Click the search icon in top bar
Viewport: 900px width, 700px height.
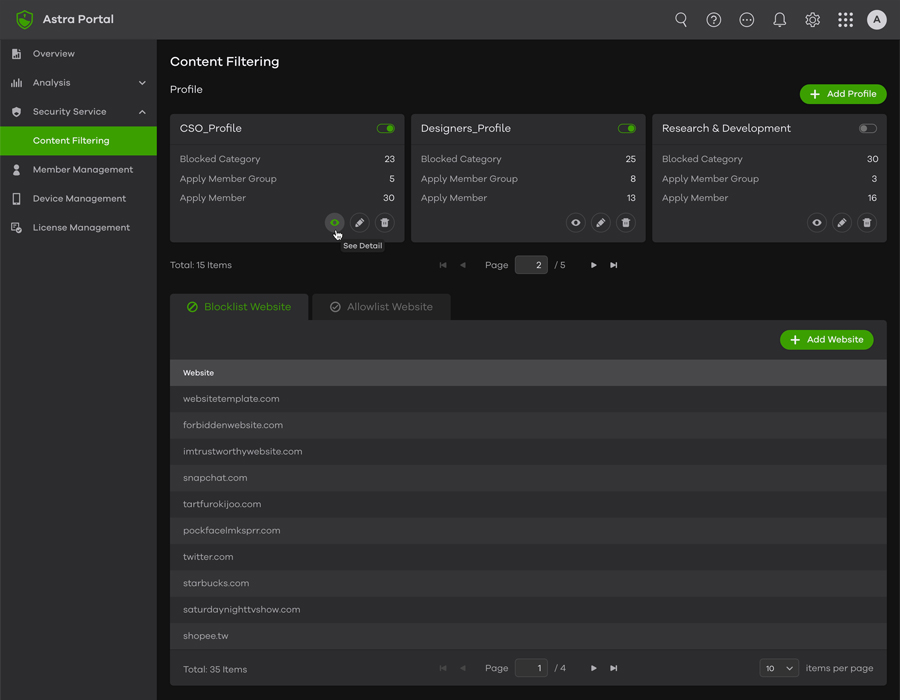click(681, 20)
